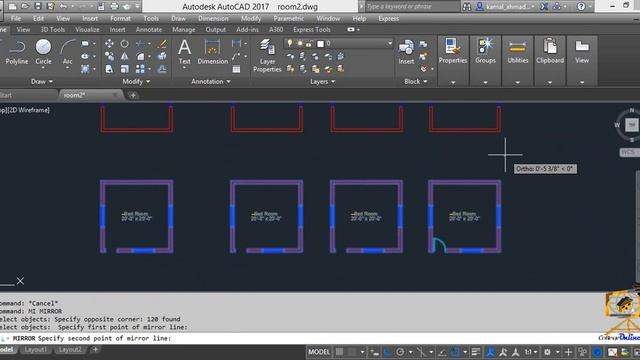Click the Offset tool icon
The image size is (640, 360).
[162, 69]
